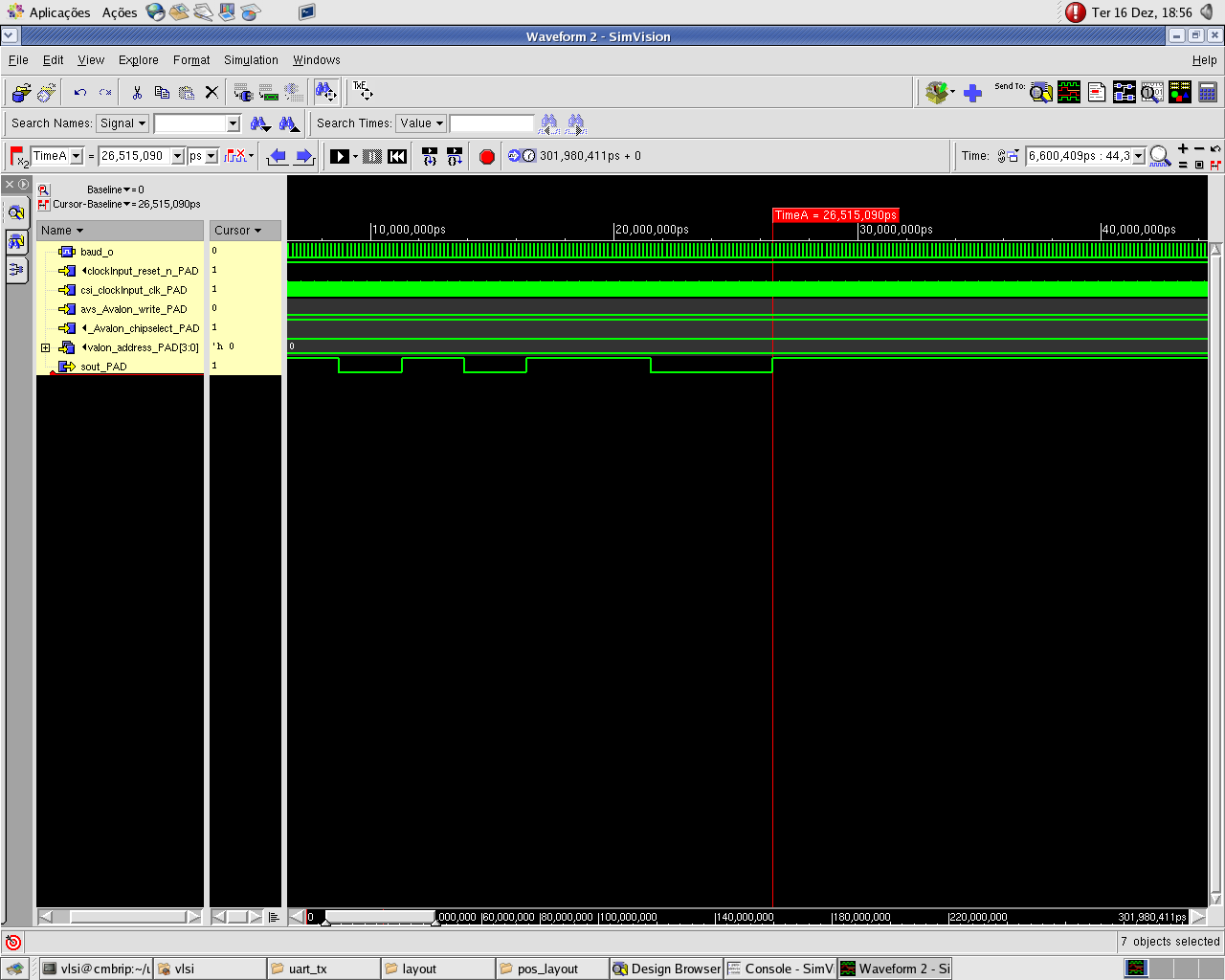Open the Edit menu

point(54,59)
